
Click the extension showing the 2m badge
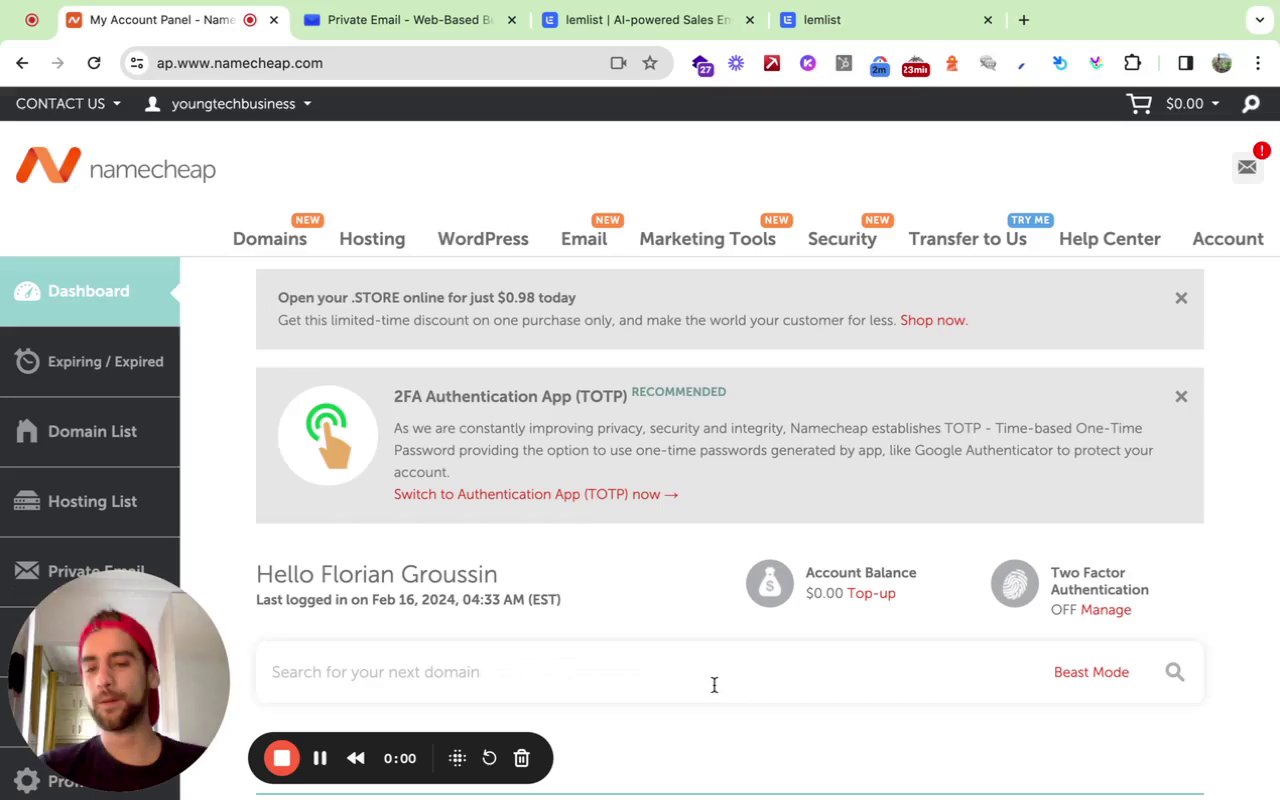[x=879, y=65]
